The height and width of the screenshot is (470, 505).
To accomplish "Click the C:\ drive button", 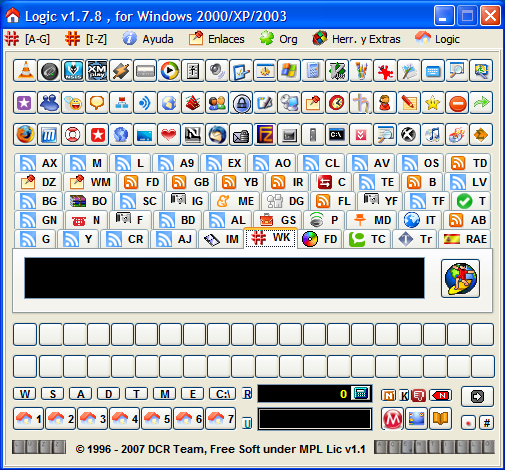I will [x=223, y=394].
